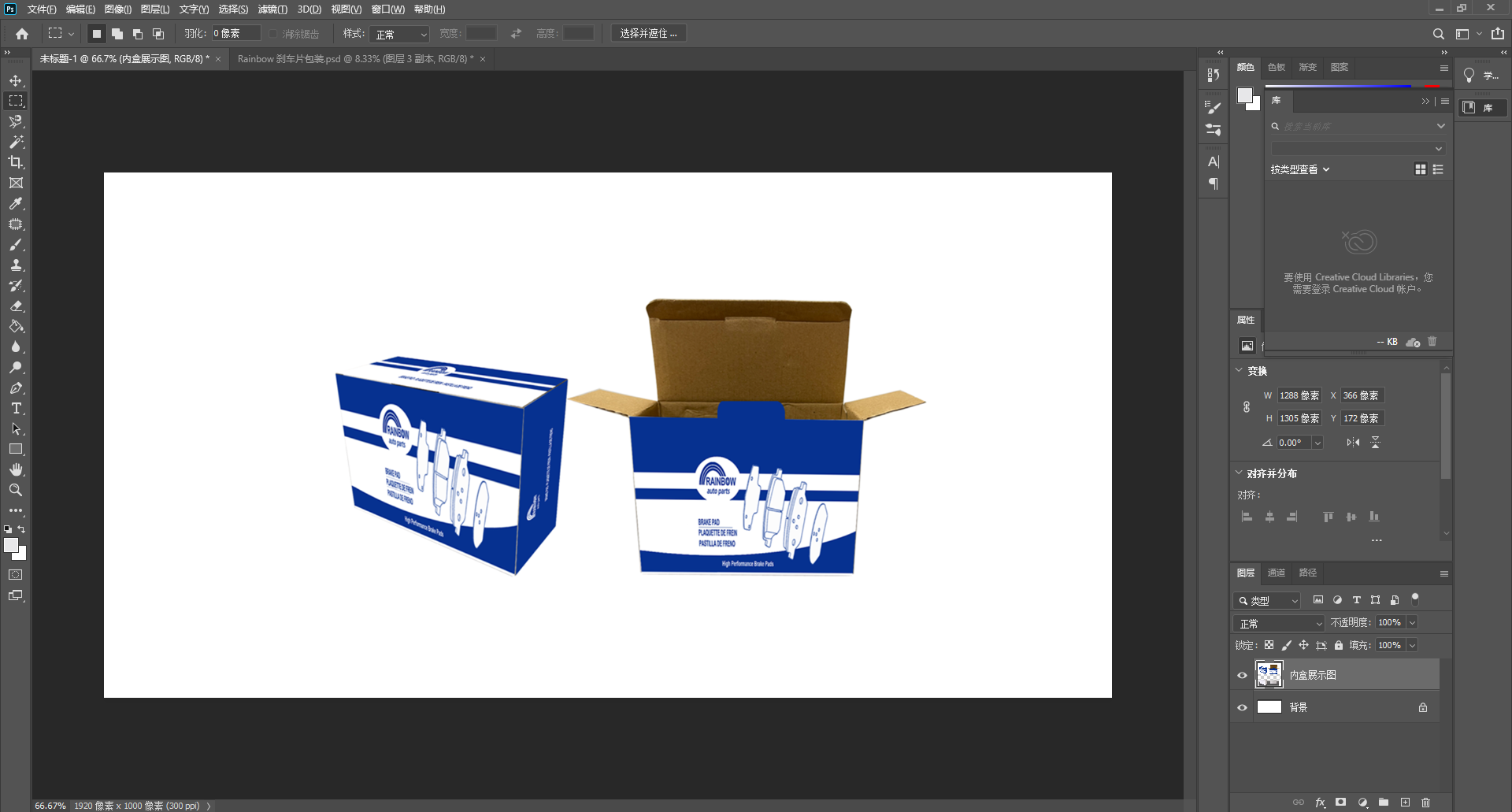Toggle lock position for the layer
The width and height of the screenshot is (1512, 812).
(1303, 645)
